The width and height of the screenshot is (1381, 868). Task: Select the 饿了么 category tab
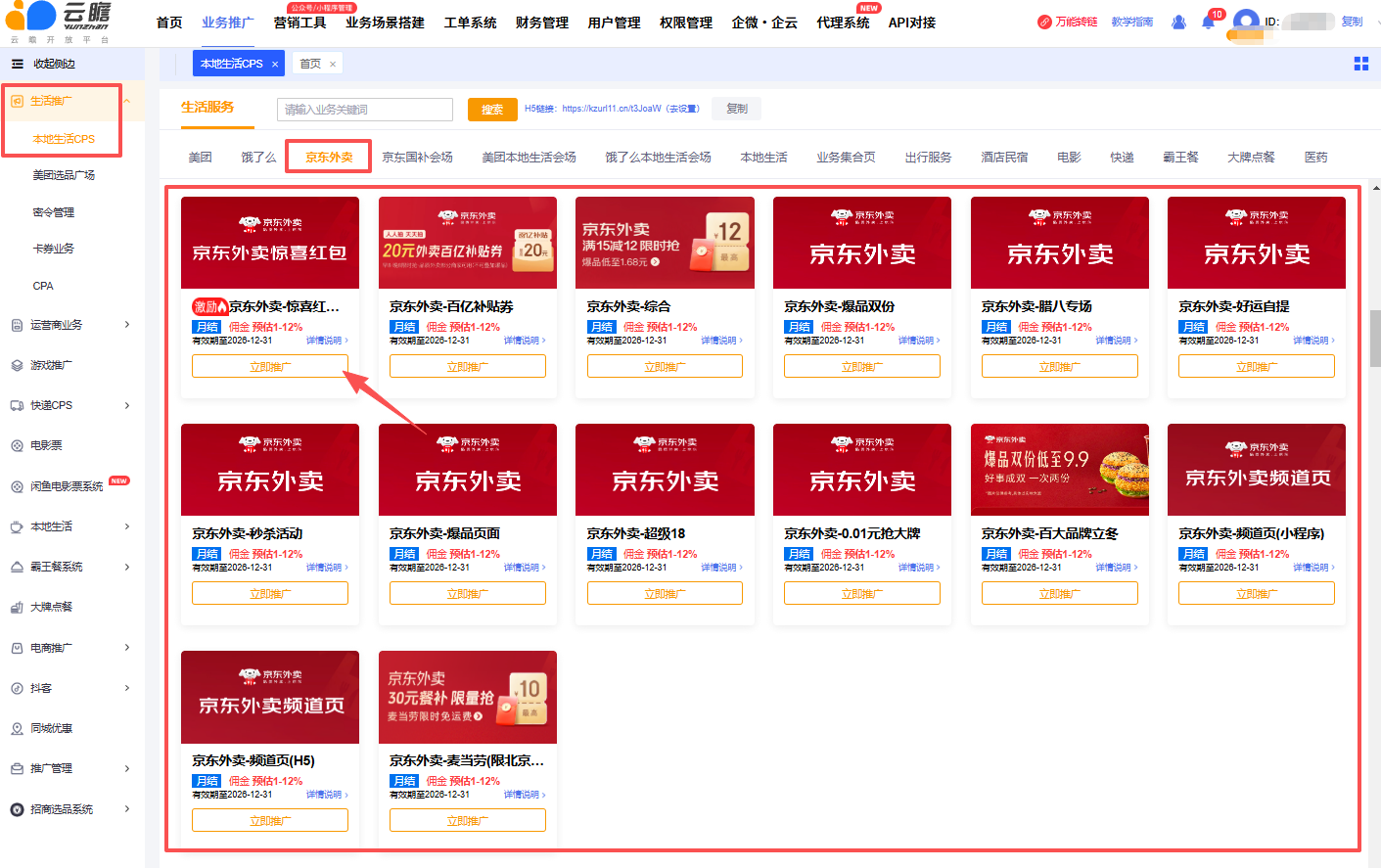(258, 157)
